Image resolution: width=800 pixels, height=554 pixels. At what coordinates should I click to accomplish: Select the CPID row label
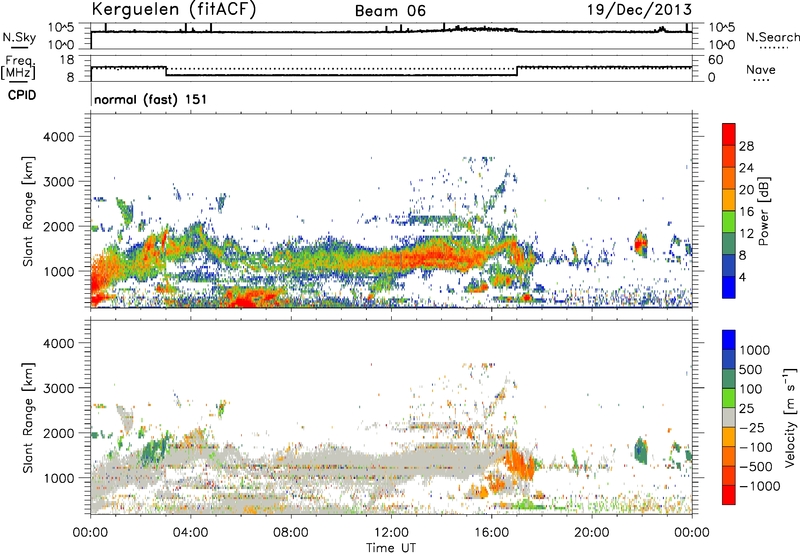pyautogui.click(x=22, y=95)
